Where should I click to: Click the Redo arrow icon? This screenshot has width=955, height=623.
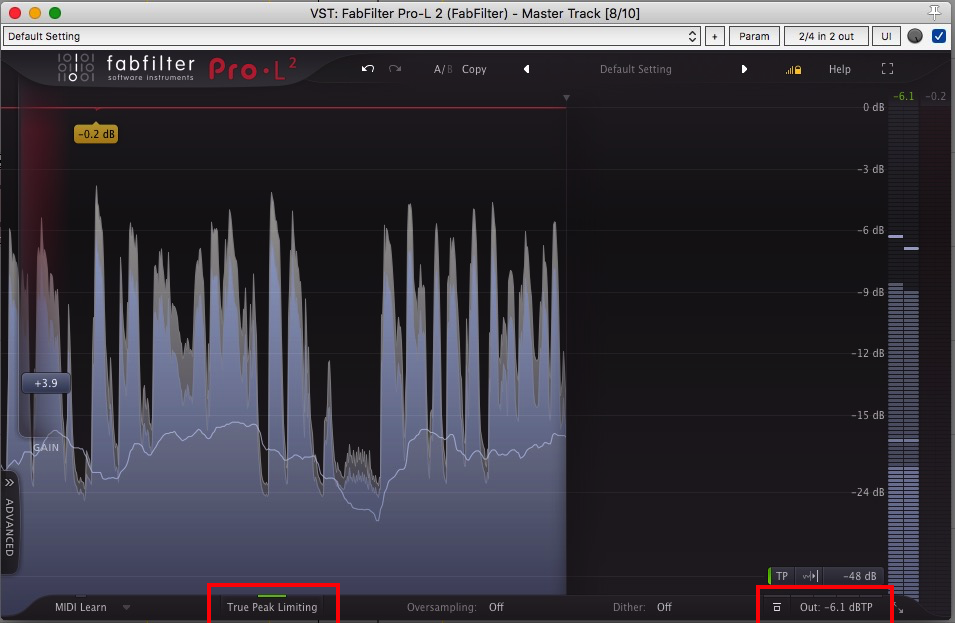[395, 69]
